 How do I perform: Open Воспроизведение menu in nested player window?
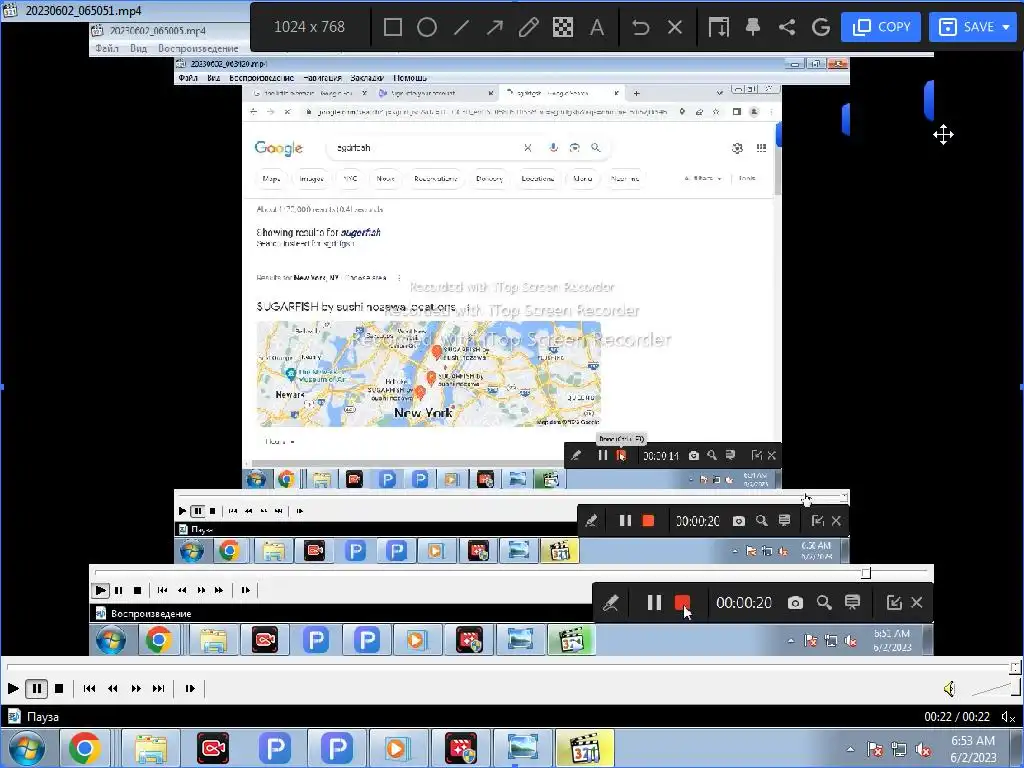[x=198, y=48]
